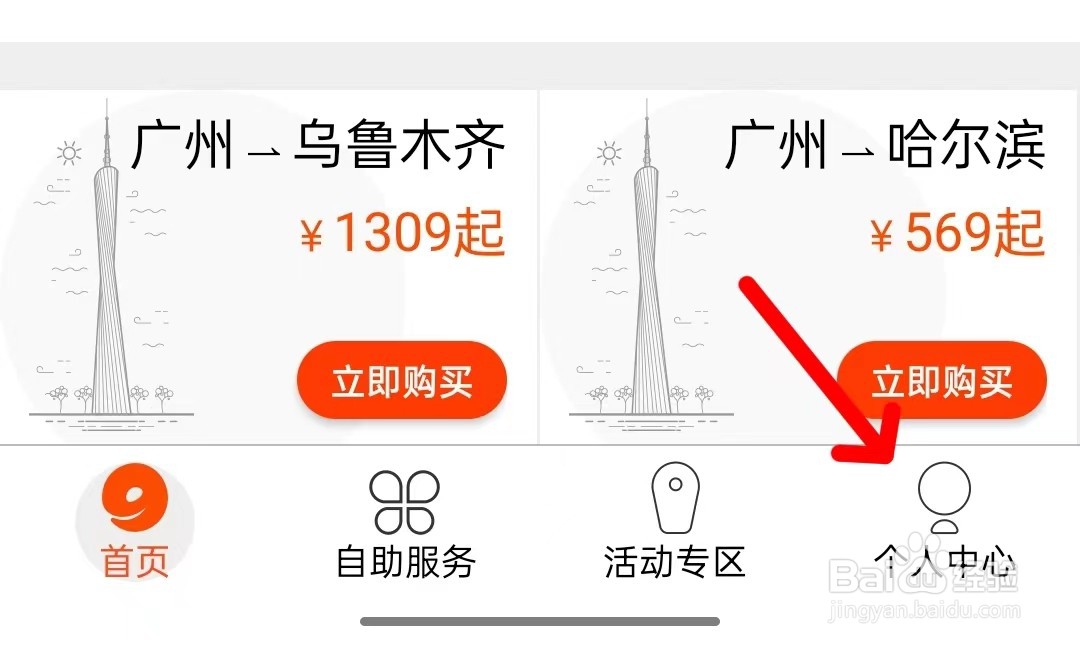Tap the orange 9 home logo icon
This screenshot has height=647, width=1080.
(x=135, y=497)
